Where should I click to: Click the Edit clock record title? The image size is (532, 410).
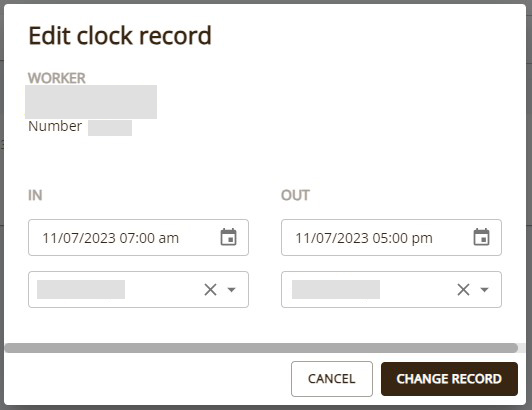120,35
